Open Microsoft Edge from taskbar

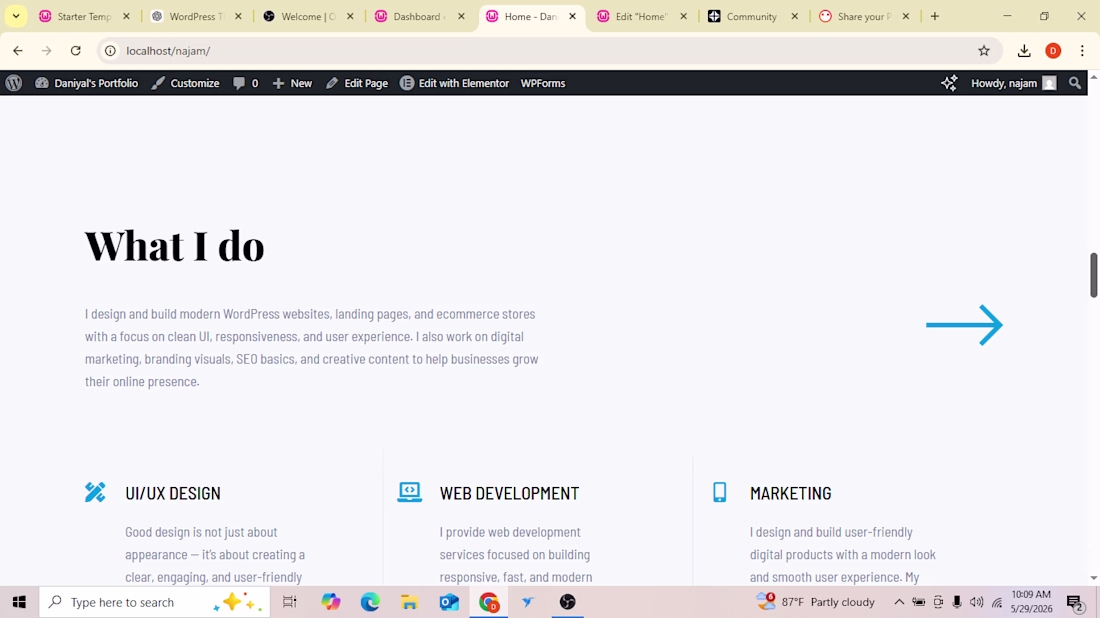(x=370, y=602)
